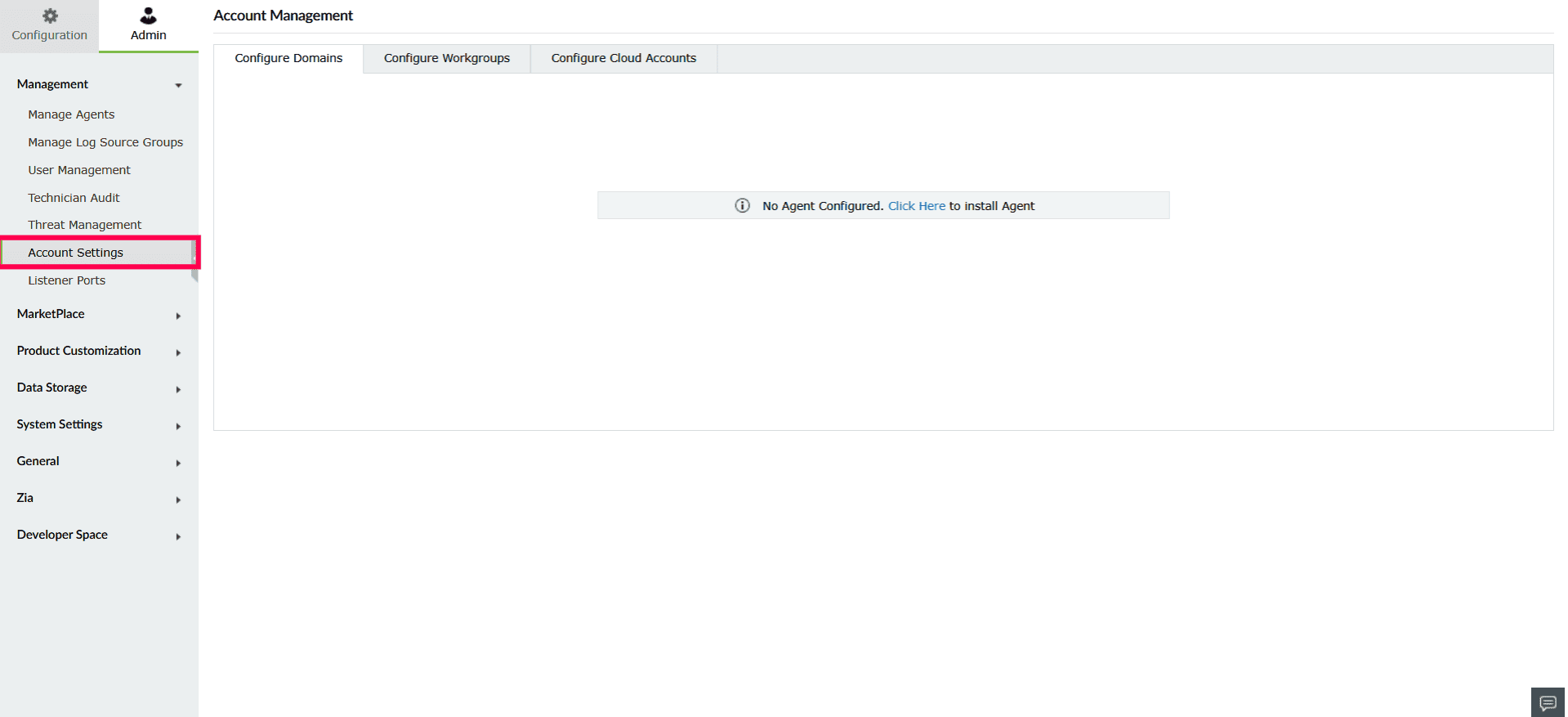Open Manage Agents
1568x717 pixels.
pos(71,114)
